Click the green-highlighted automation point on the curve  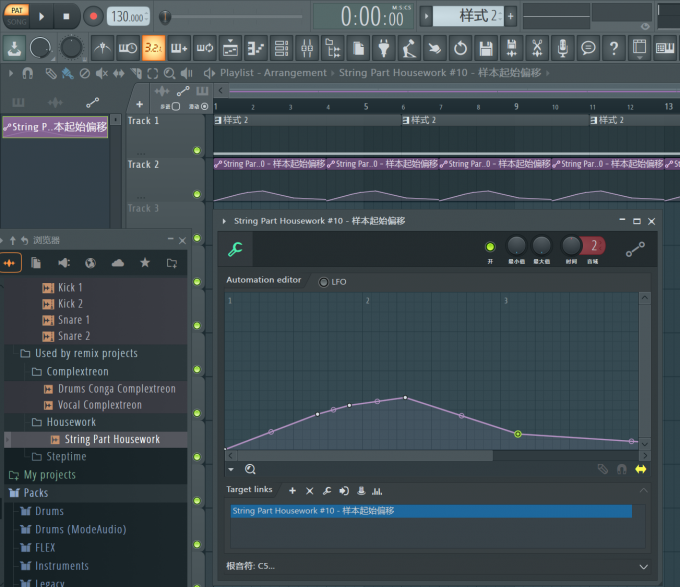[517, 434]
